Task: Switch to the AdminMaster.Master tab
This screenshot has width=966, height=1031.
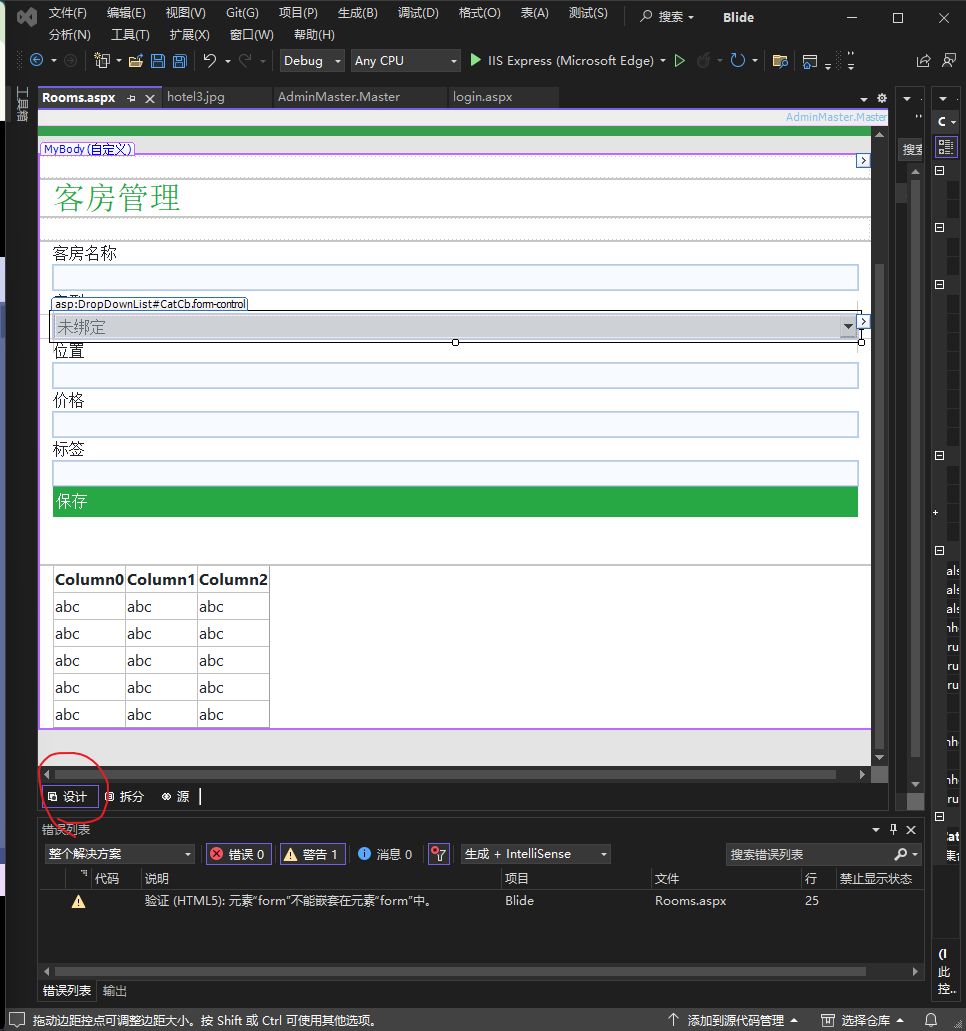Action: (x=339, y=97)
